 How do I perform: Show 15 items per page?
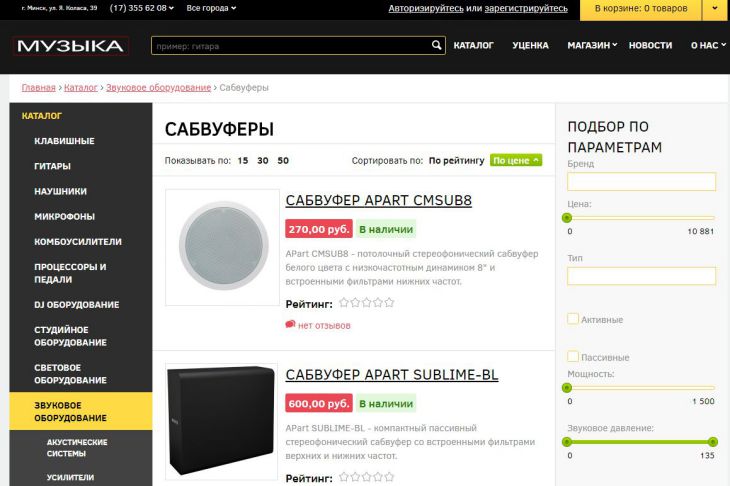(x=243, y=160)
